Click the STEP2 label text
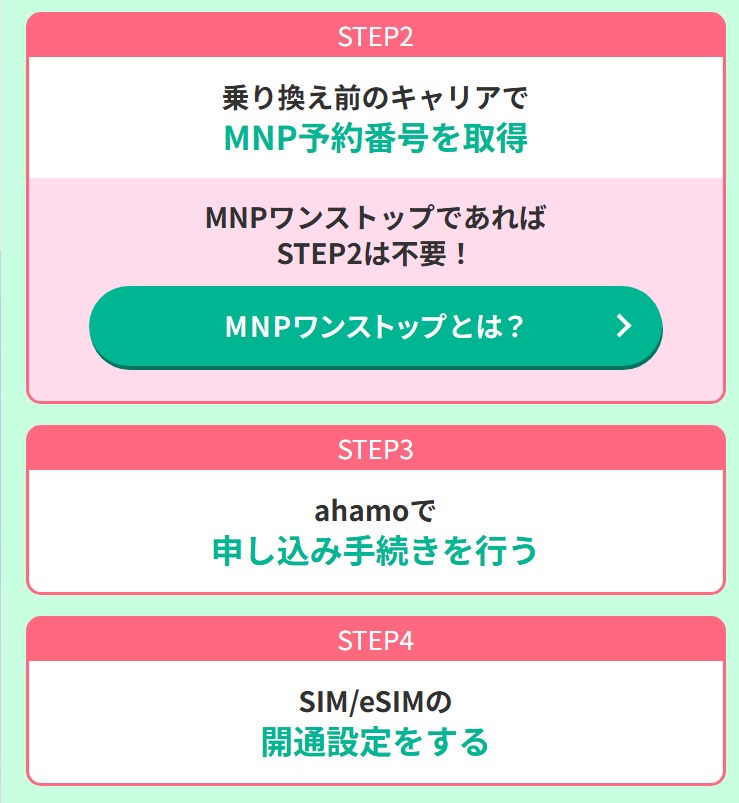The height and width of the screenshot is (803, 739). (375, 36)
